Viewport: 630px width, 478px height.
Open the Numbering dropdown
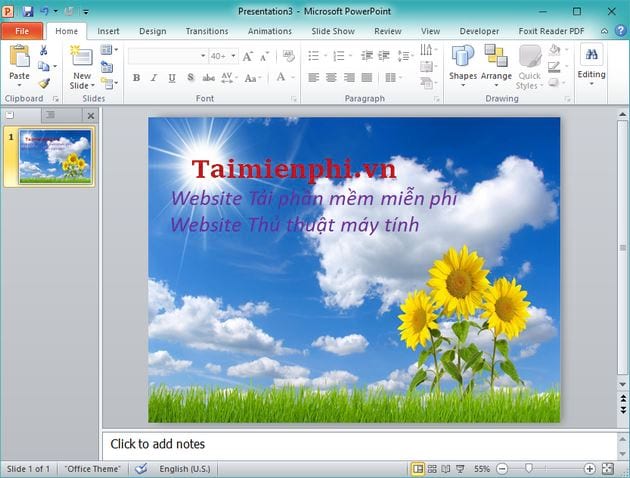coord(351,56)
